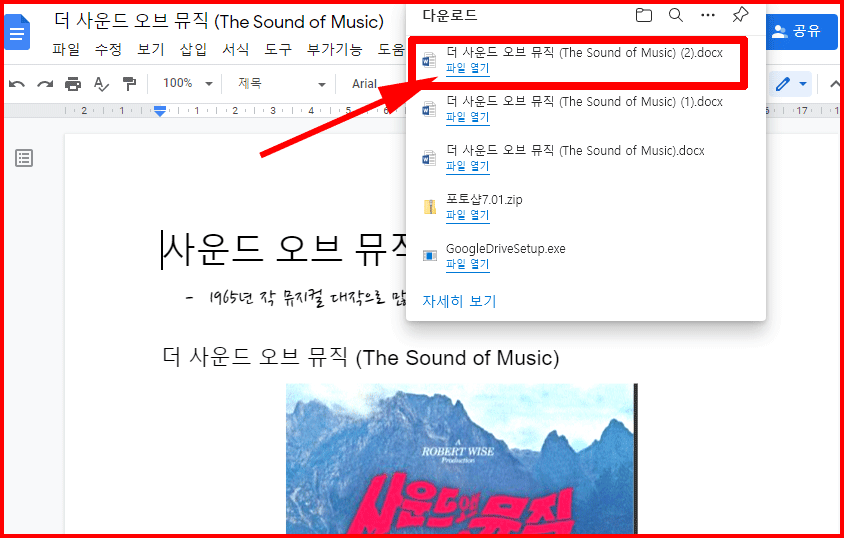Click the redo arrow in toolbar
Screen dimensions: 844x538
click(45, 84)
